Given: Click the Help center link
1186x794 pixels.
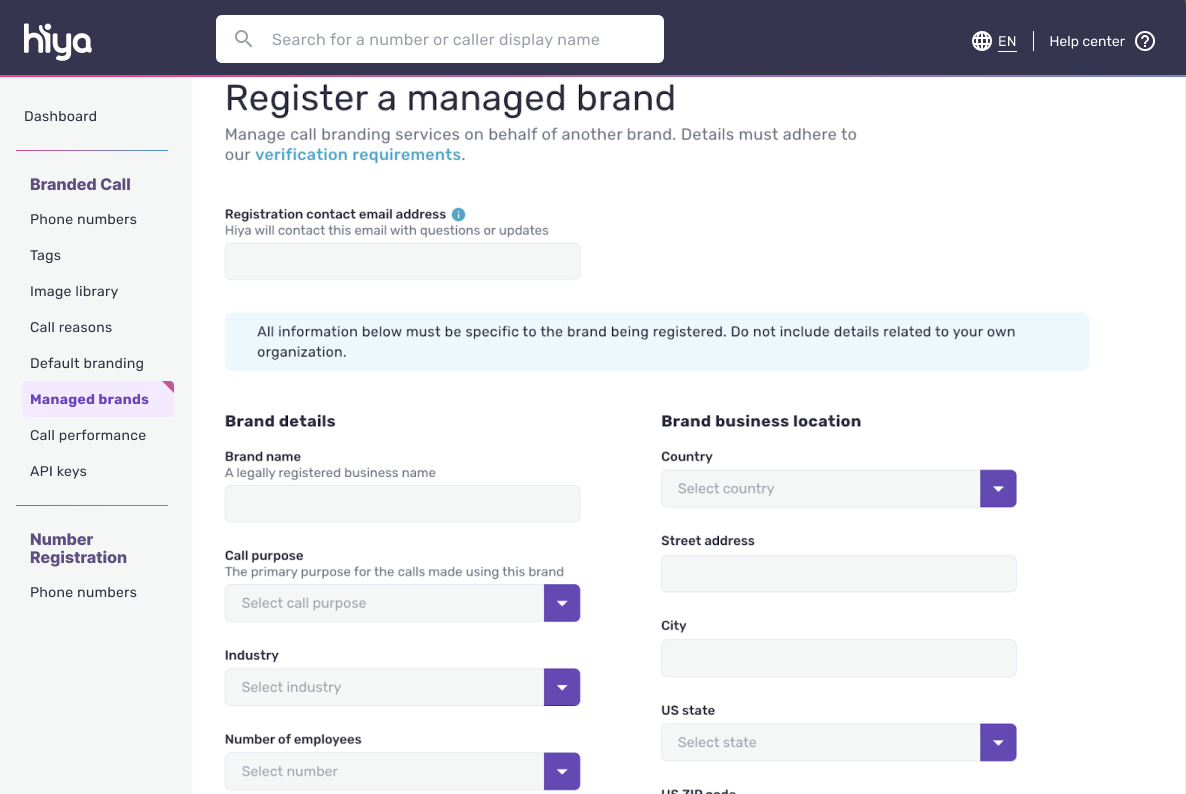Looking at the screenshot, I should pyautogui.click(x=1086, y=41).
